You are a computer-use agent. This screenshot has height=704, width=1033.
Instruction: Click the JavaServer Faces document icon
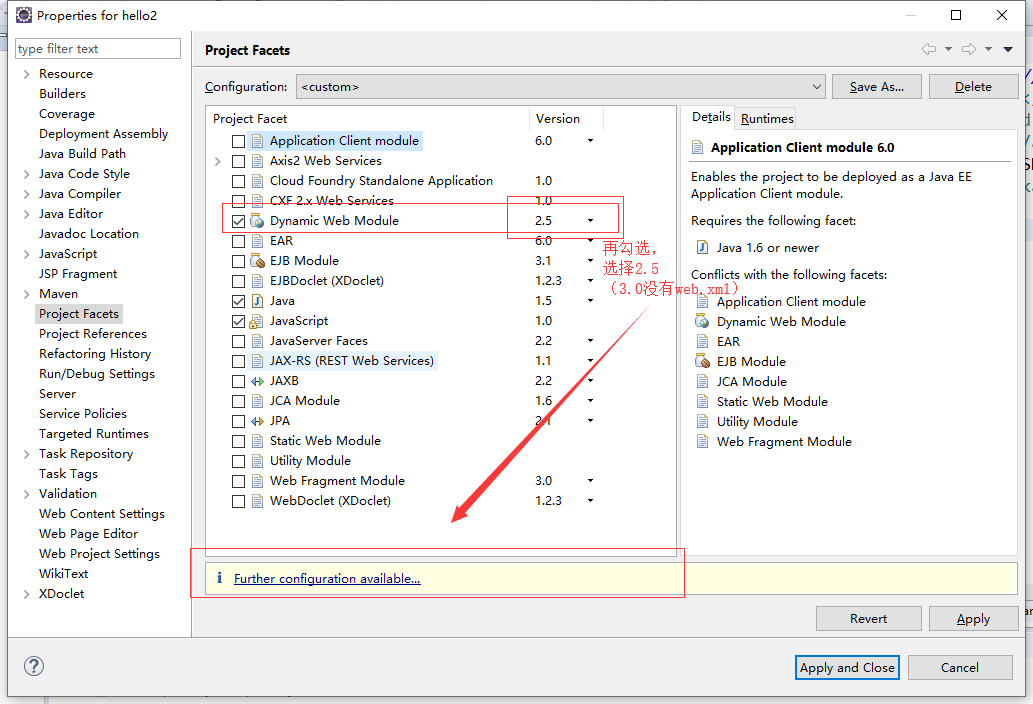(x=257, y=341)
